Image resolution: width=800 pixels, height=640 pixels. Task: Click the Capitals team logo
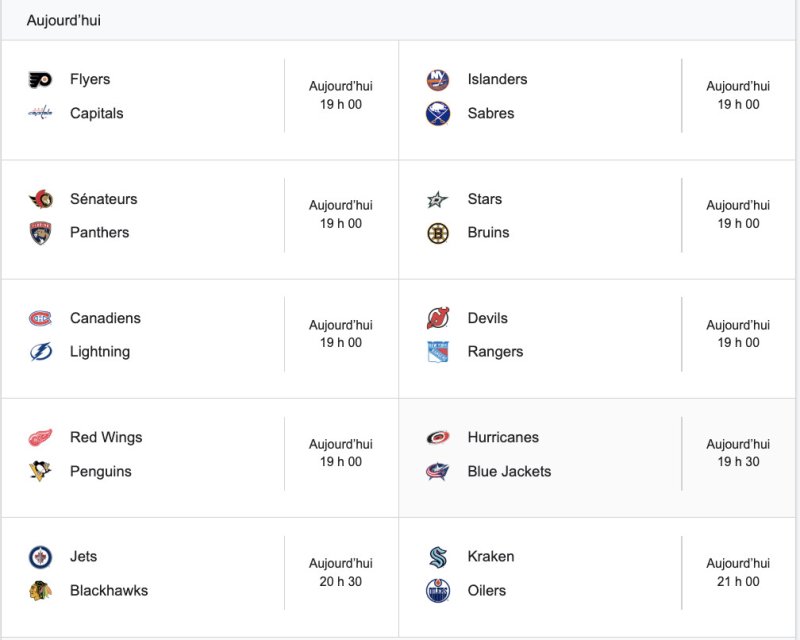click(40, 113)
